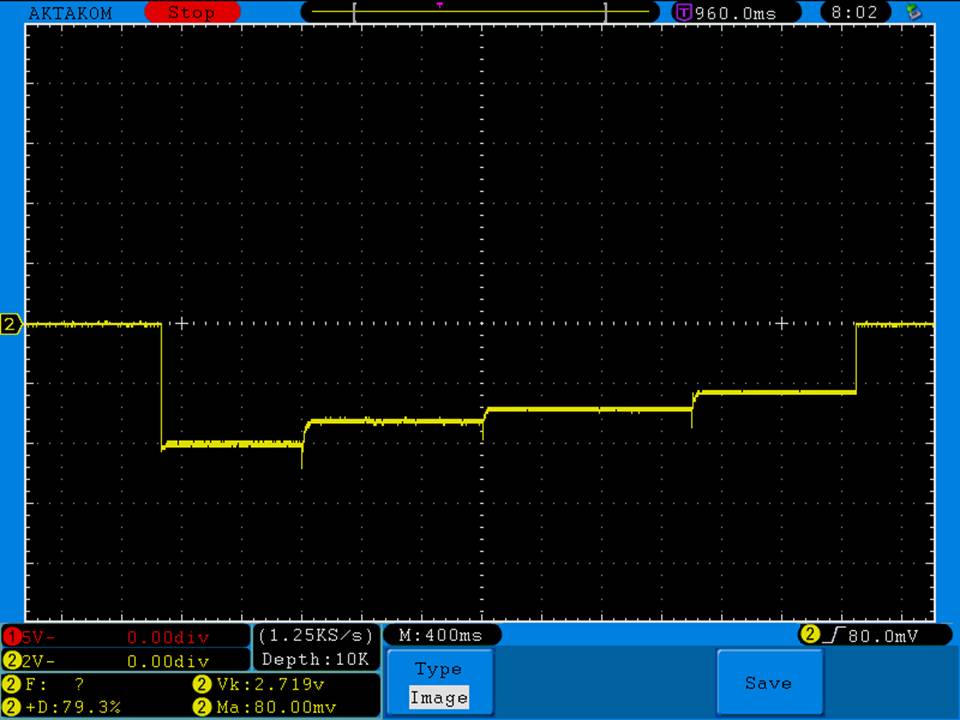Select the red channel 1 indicator (5V)
960x720 pixels.
12,637
